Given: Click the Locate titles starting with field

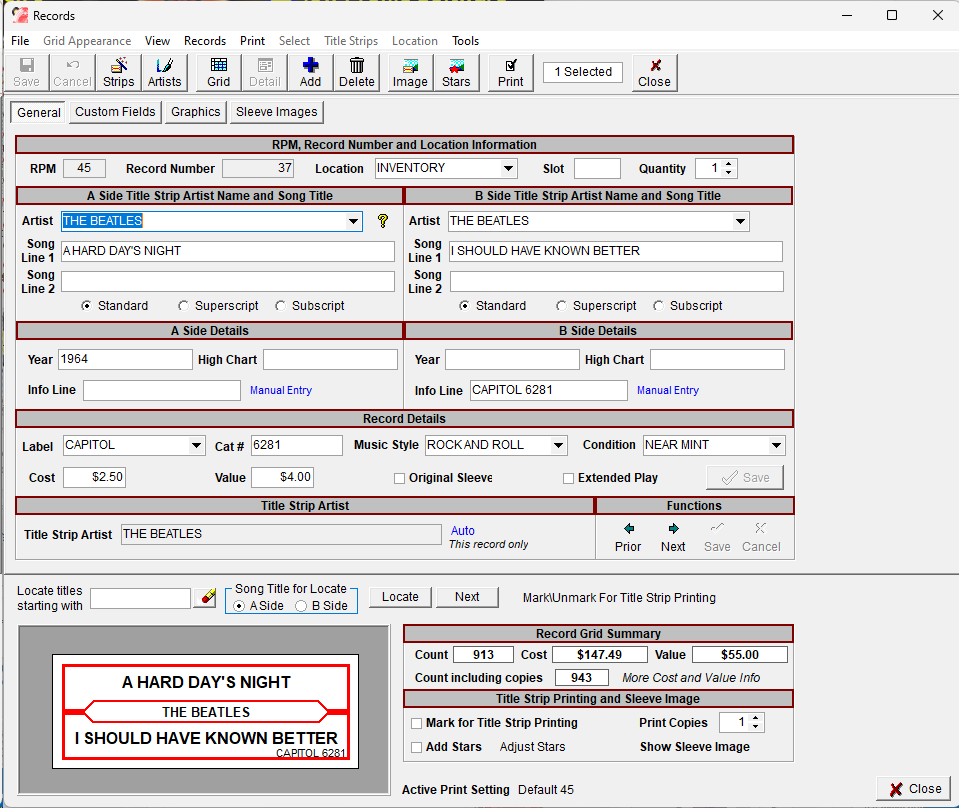Looking at the screenshot, I should 140,598.
